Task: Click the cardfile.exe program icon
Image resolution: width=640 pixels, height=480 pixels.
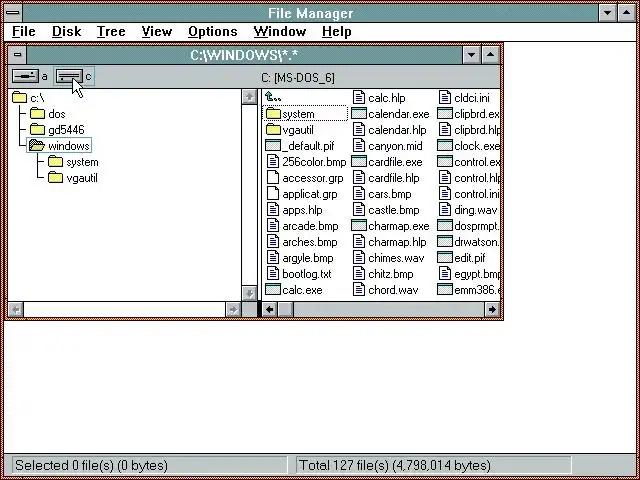Action: tap(359, 162)
